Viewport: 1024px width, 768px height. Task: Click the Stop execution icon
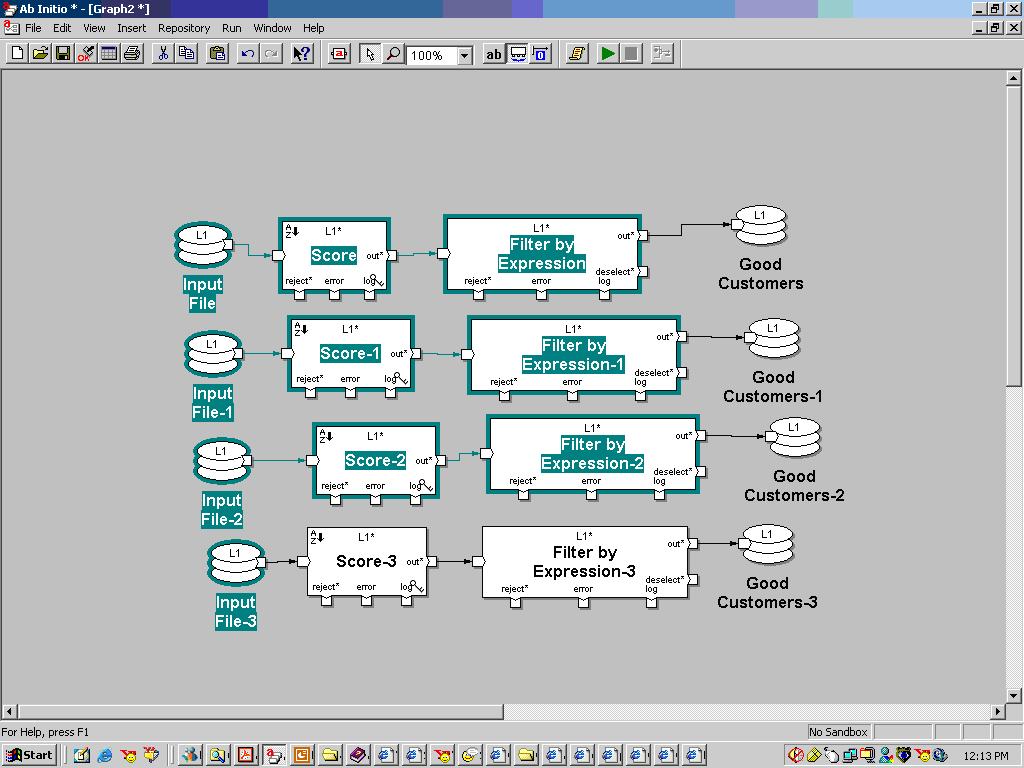pos(631,54)
